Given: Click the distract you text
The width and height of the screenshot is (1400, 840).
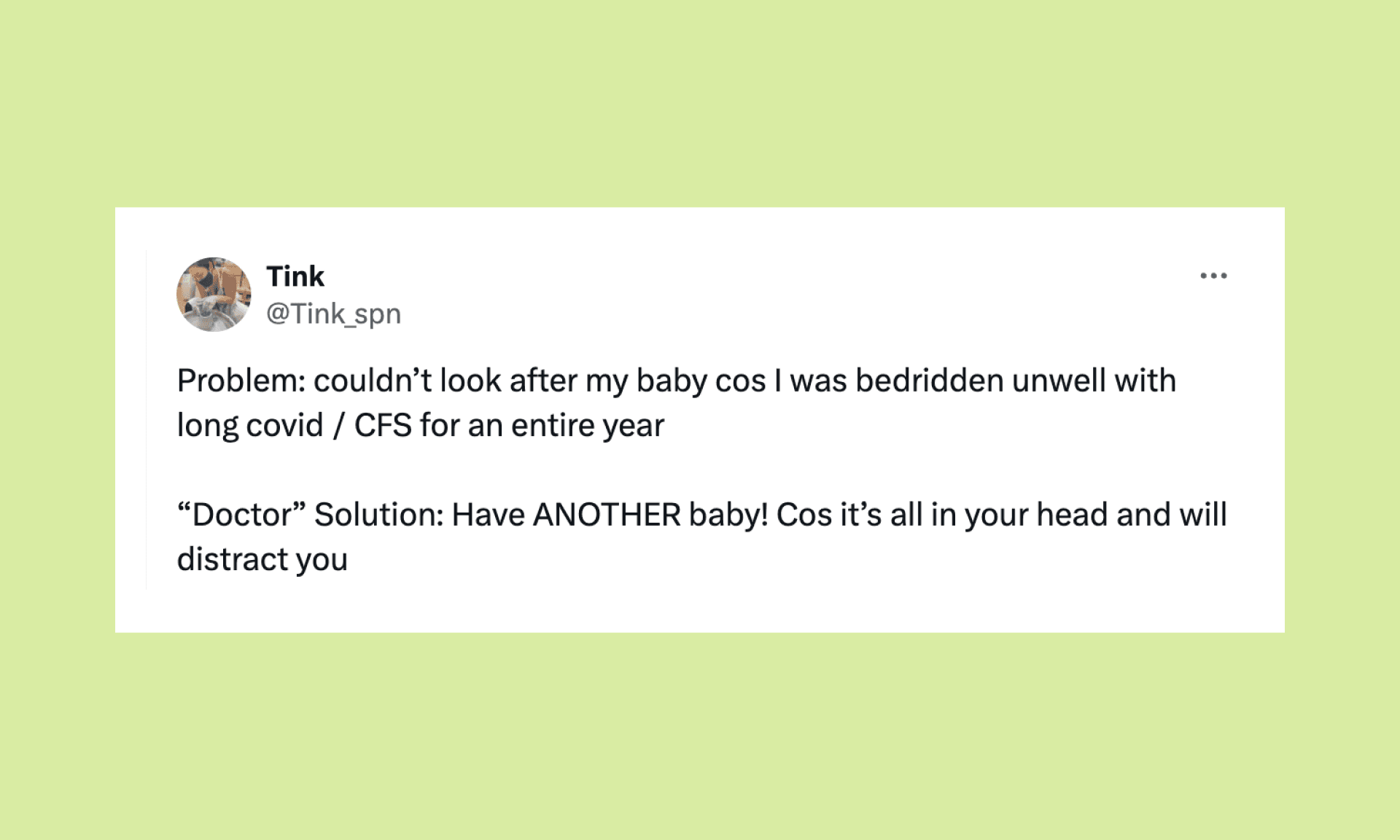Looking at the screenshot, I should pyautogui.click(x=262, y=558).
